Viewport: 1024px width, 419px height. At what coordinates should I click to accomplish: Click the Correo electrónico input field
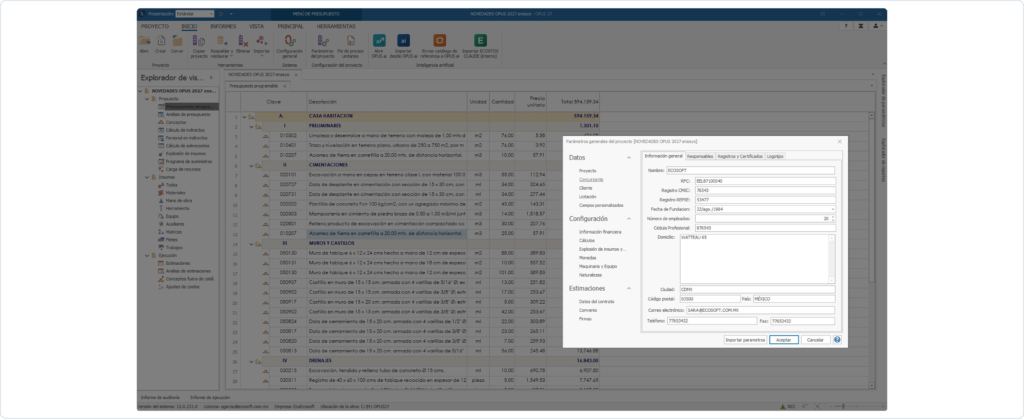click(x=760, y=310)
